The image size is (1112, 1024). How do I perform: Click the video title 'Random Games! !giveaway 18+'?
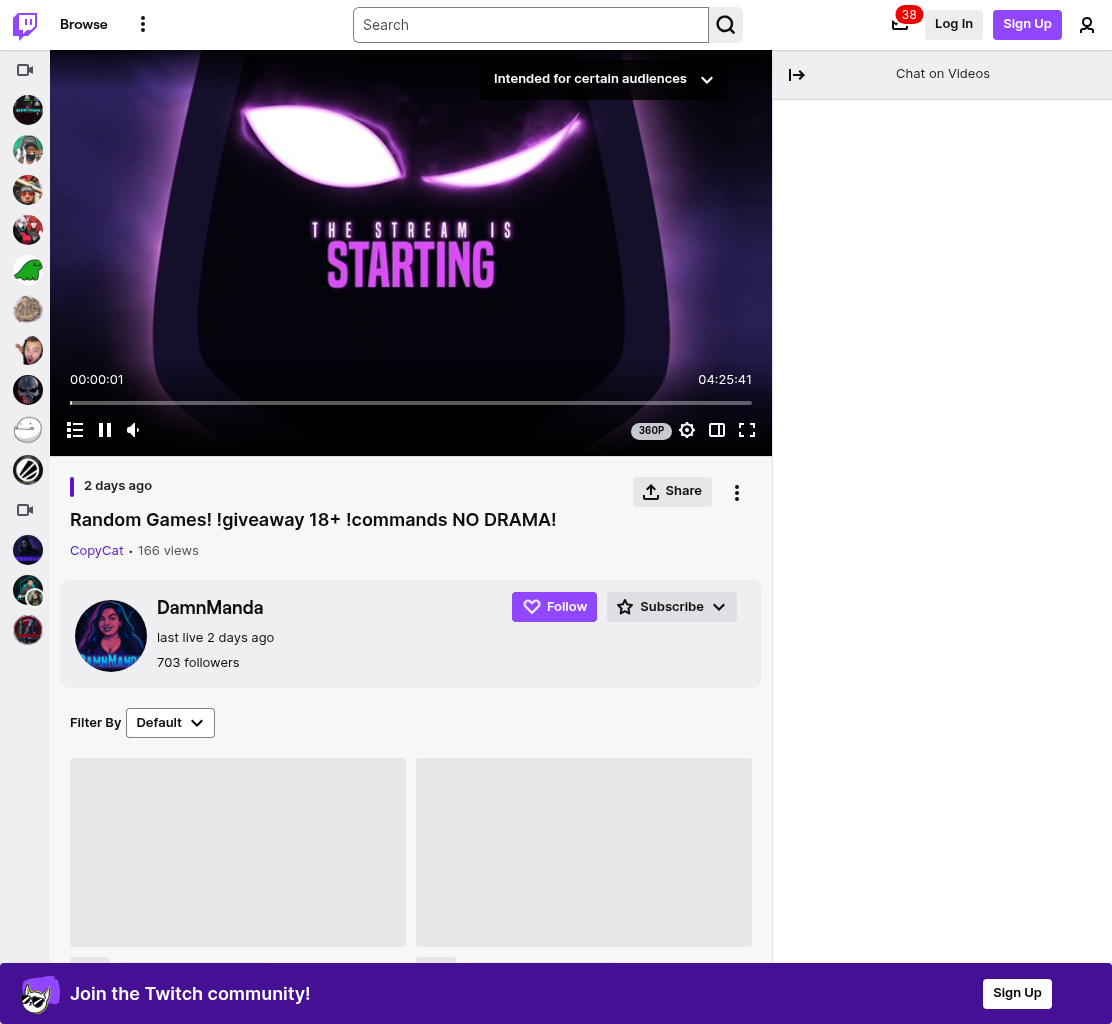[313, 520]
